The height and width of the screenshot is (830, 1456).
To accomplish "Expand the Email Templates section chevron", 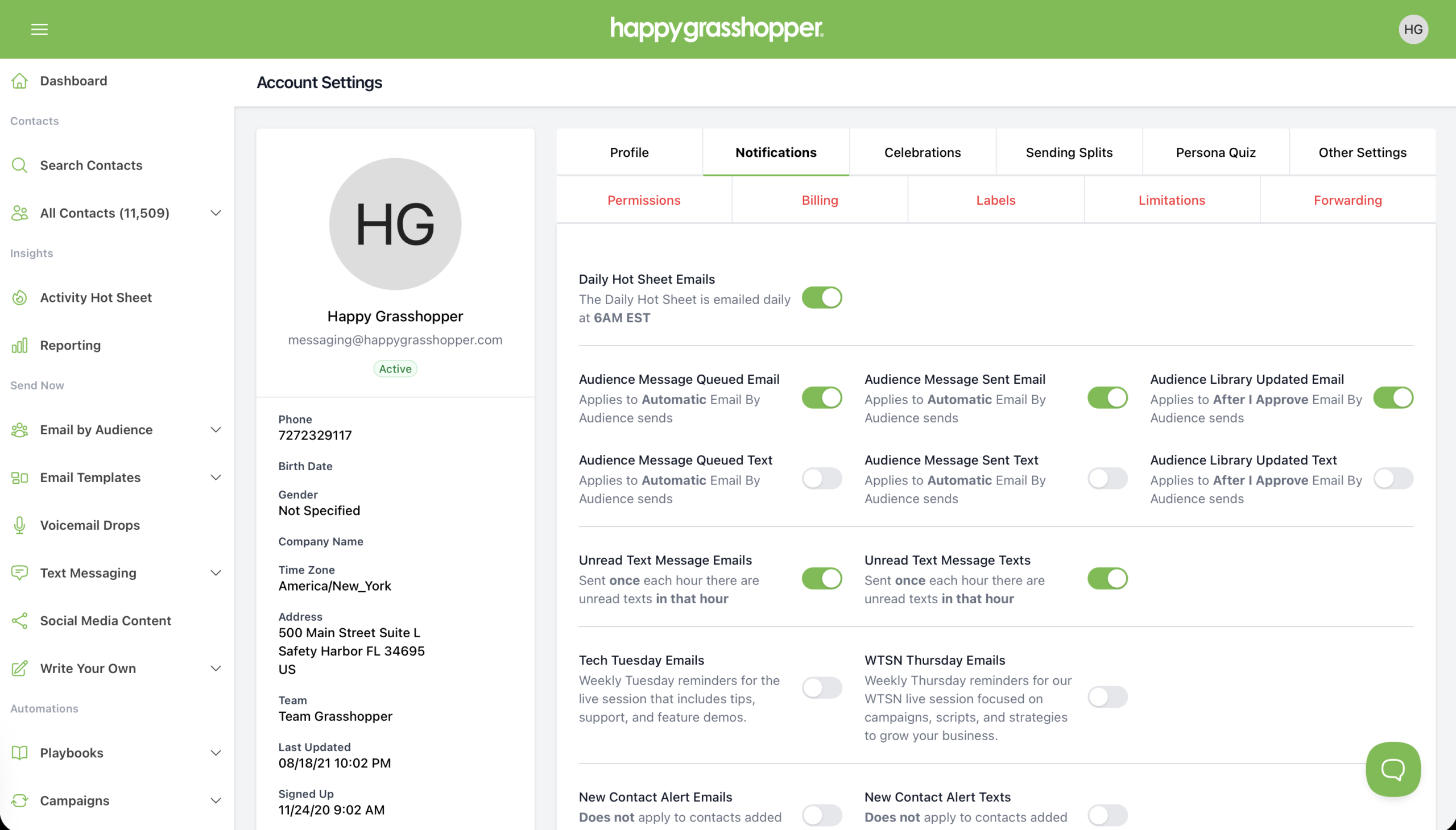I will click(x=216, y=478).
